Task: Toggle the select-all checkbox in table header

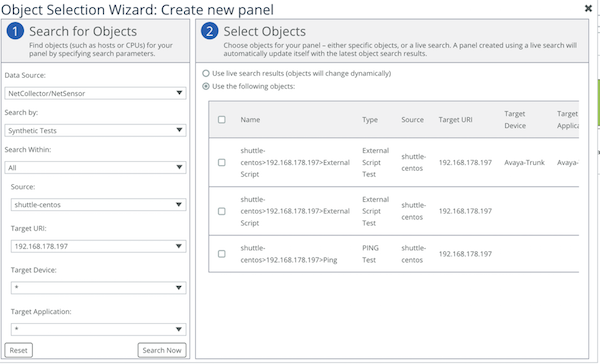Action: (222, 119)
